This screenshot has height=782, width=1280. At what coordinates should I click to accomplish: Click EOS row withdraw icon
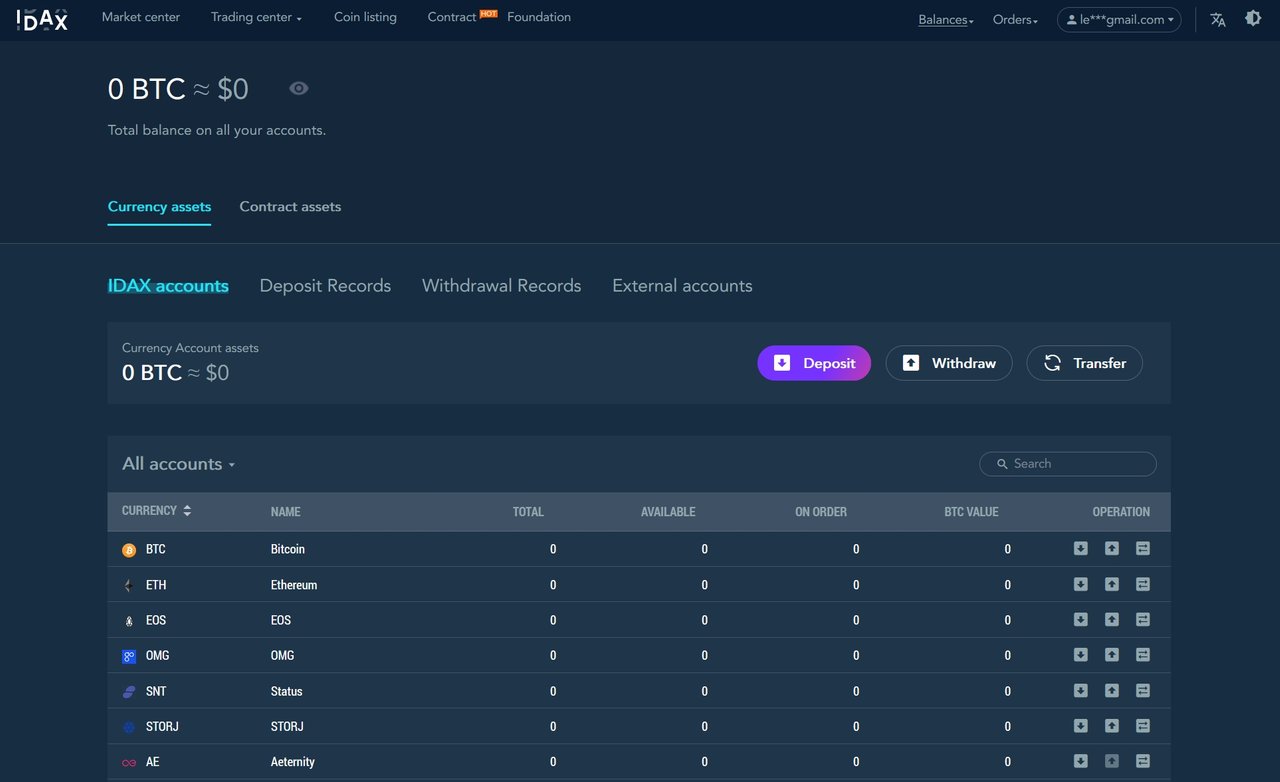[x=1112, y=619]
